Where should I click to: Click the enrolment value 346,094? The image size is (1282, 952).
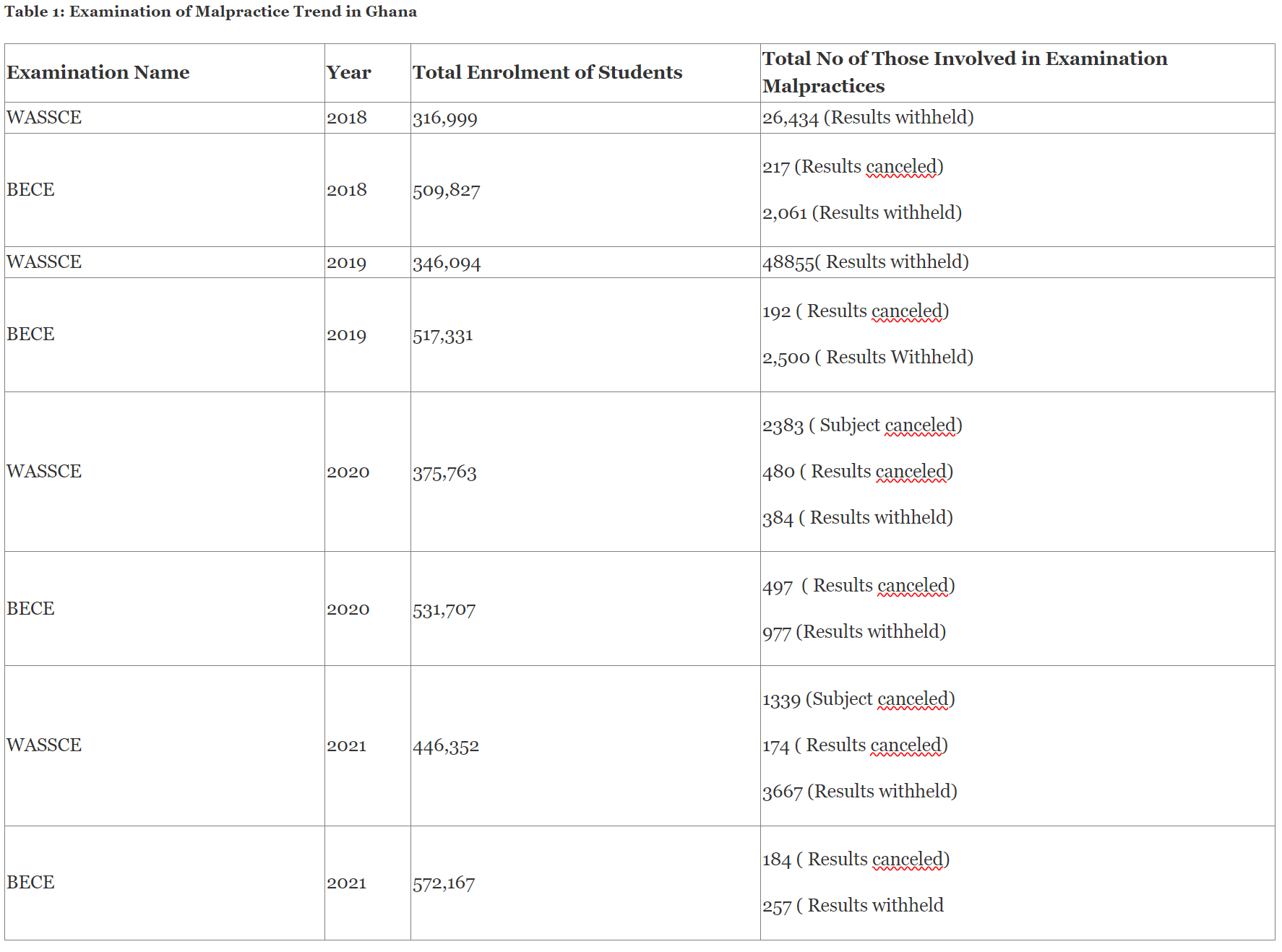point(446,263)
